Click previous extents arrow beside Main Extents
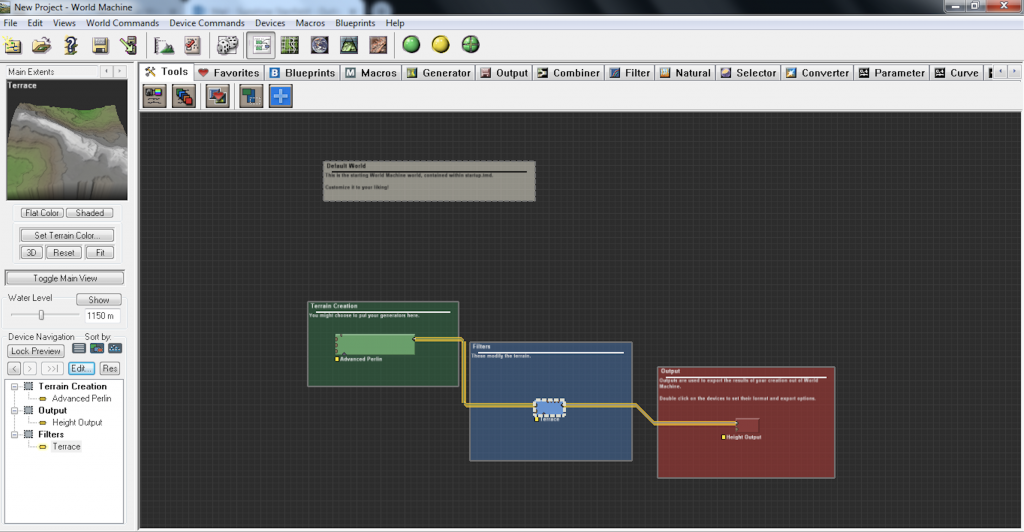Viewport: 1024px width, 532px height. 106,72
